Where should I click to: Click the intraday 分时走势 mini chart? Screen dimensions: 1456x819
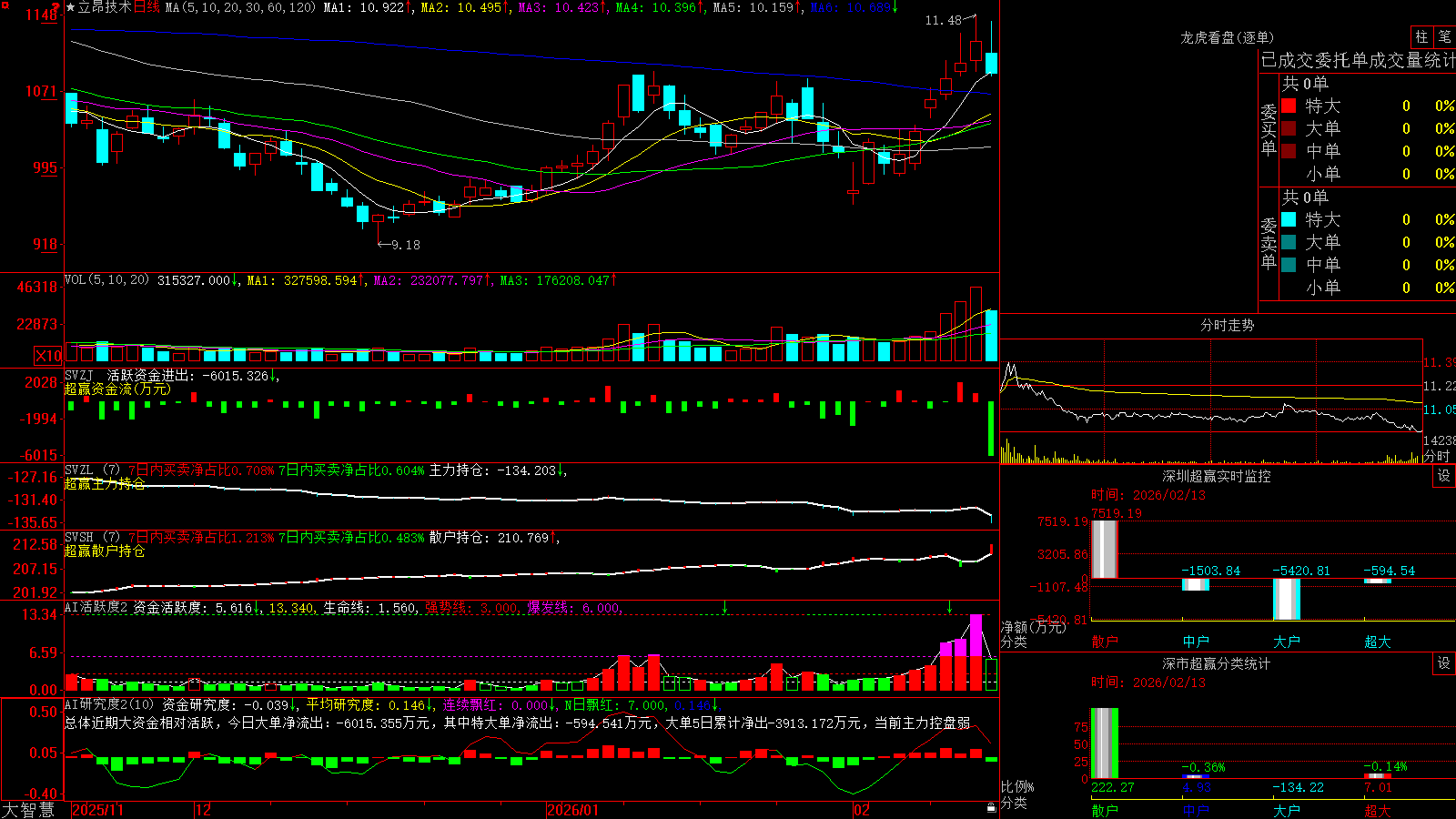click(1211, 401)
